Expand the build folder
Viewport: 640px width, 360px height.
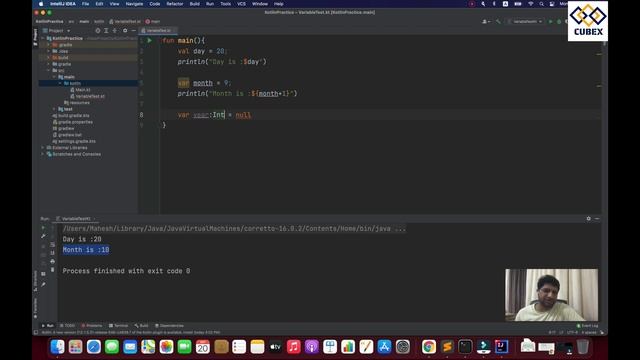[x=49, y=58]
